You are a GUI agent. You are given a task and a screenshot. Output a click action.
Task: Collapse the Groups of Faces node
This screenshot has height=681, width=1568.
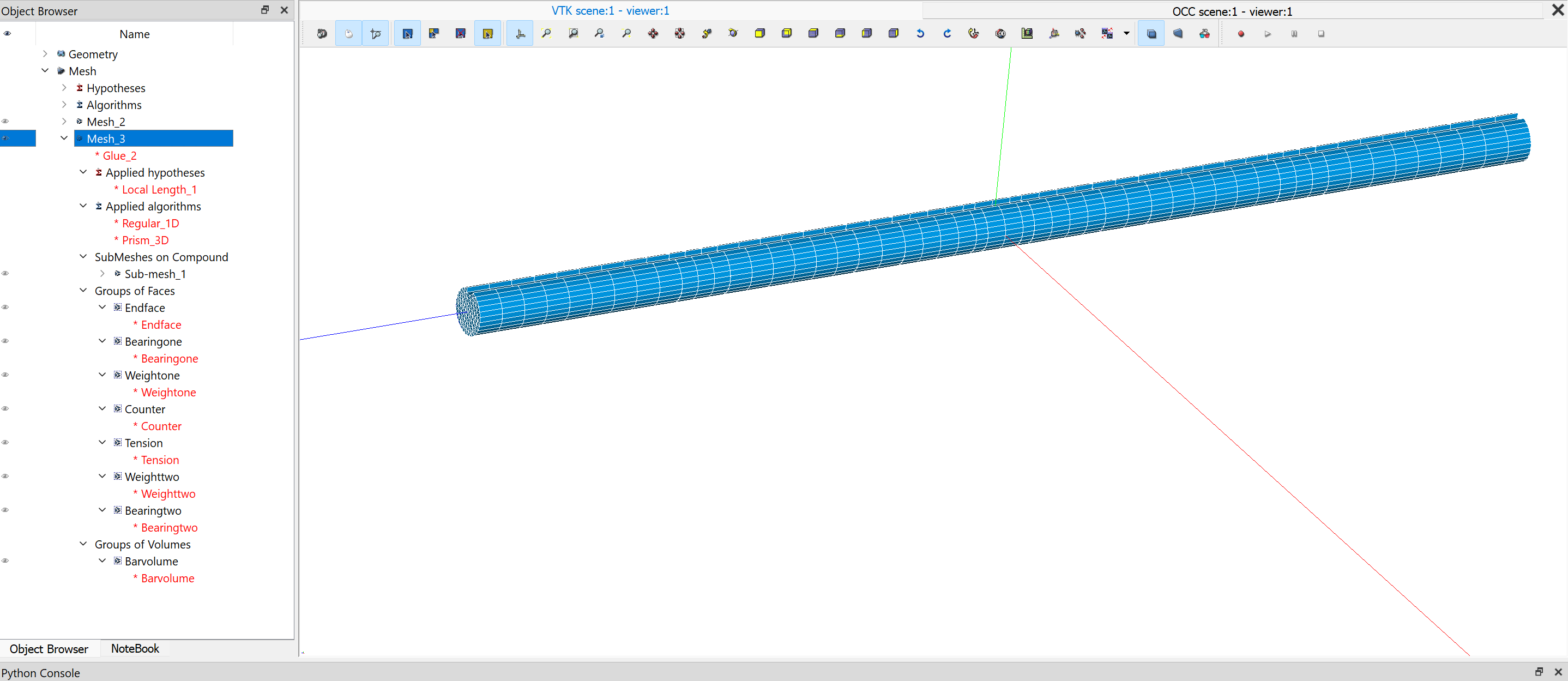83,291
